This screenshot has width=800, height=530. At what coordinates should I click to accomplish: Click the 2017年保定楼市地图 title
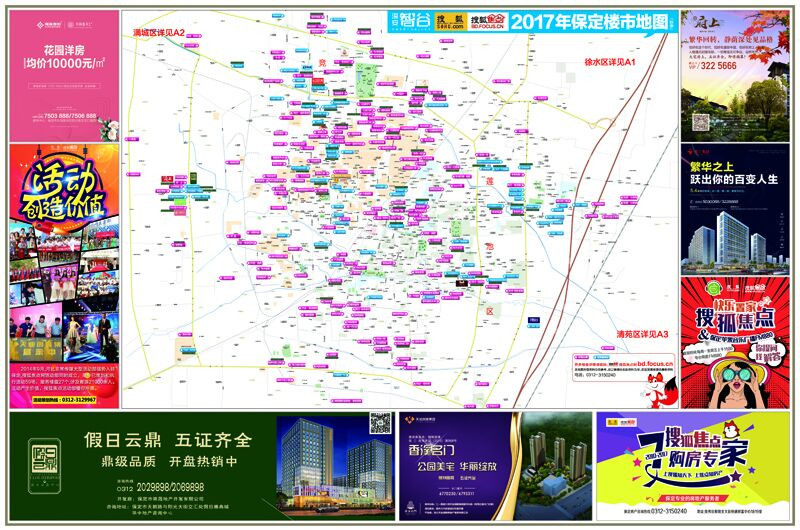click(x=590, y=22)
